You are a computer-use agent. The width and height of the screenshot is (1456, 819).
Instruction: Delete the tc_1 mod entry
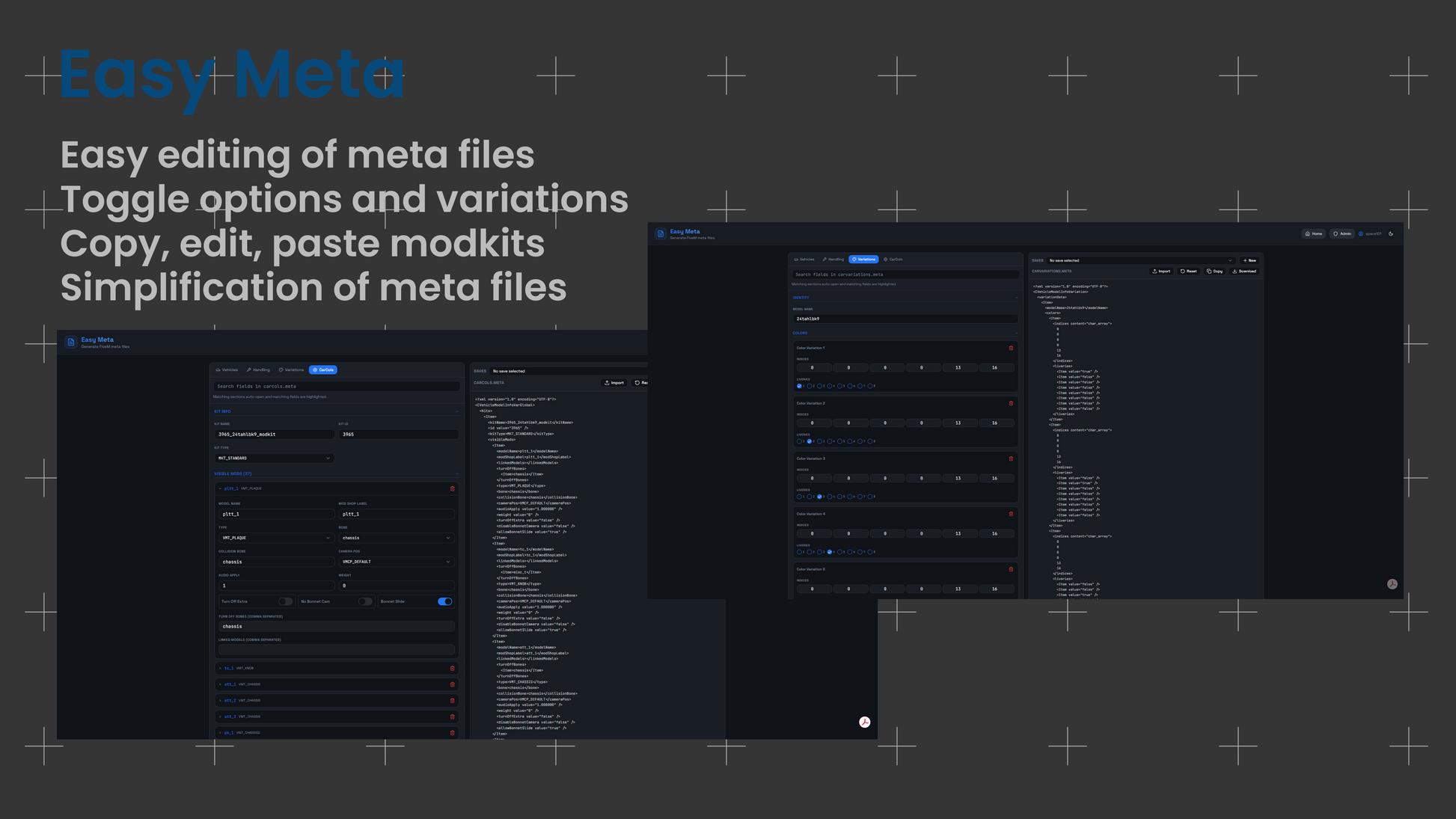pyautogui.click(x=452, y=668)
